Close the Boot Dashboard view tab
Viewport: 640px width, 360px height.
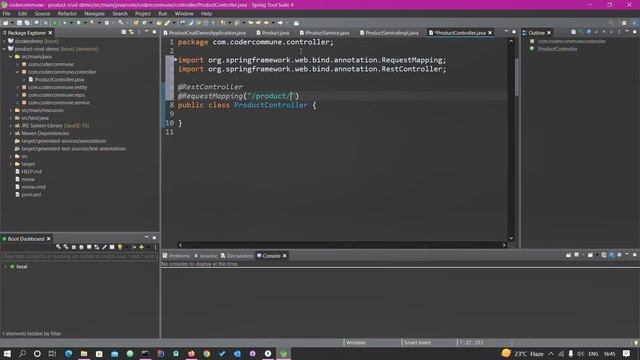(x=49, y=239)
